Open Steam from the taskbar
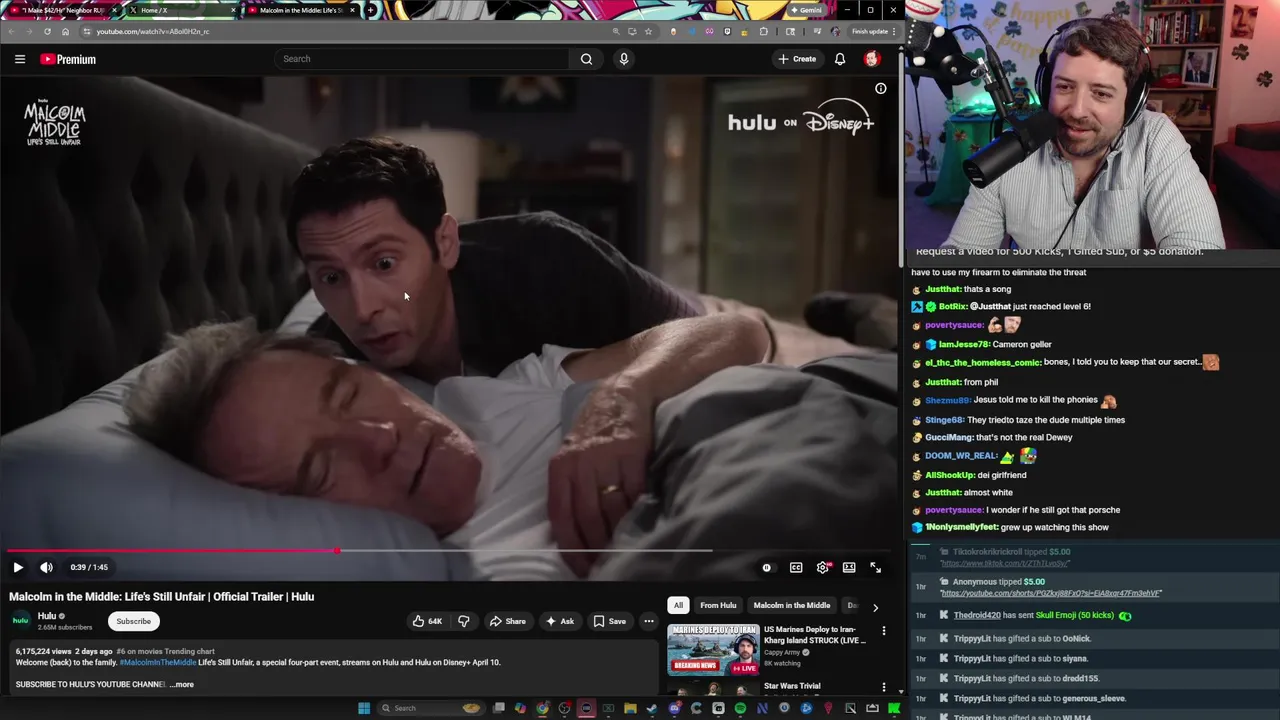Viewport: 1280px width, 720px height. coord(652,708)
